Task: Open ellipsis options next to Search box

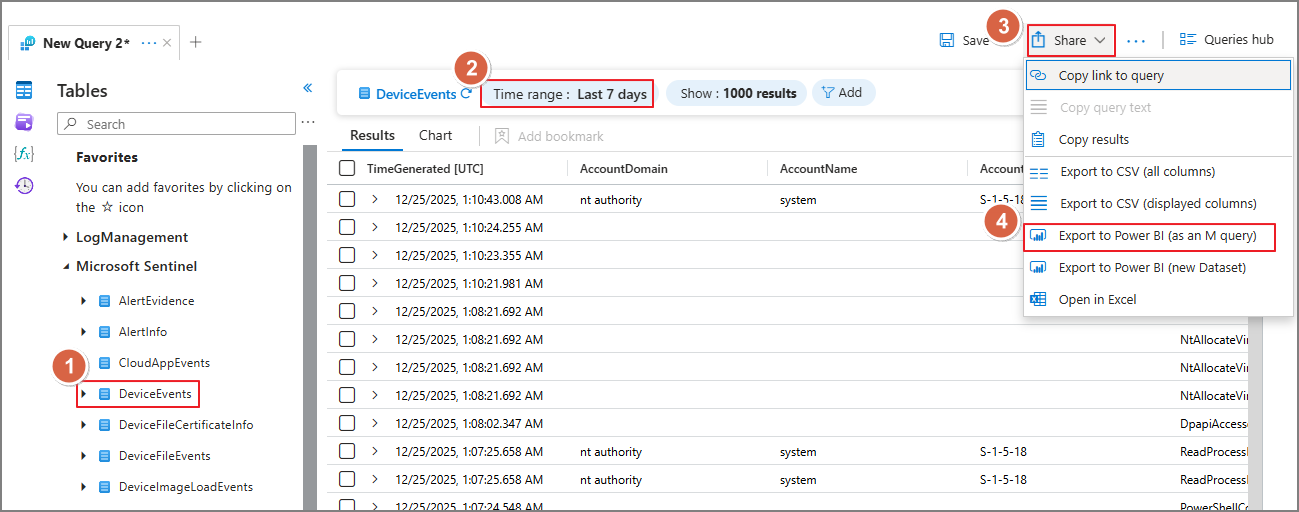Action: click(308, 123)
